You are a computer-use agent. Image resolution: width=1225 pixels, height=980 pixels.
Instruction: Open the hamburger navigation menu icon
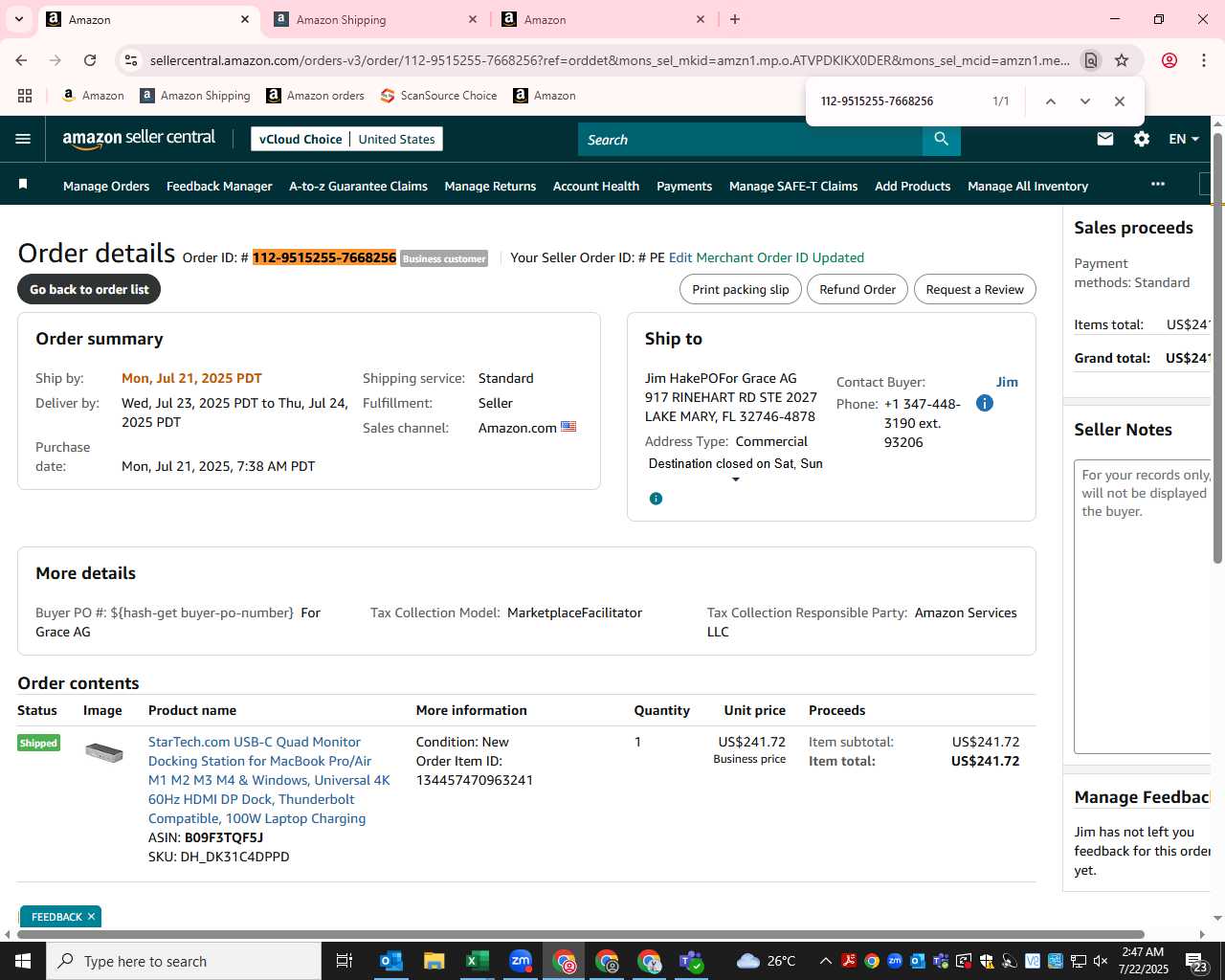[x=23, y=139]
